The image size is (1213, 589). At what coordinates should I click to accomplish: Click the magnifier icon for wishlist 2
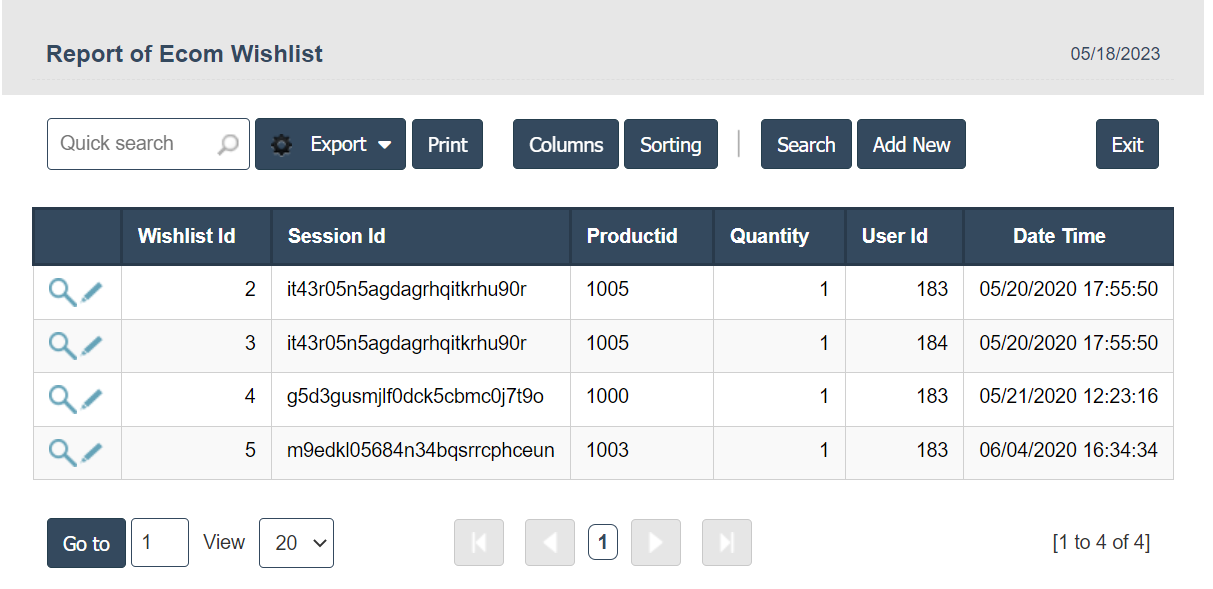click(62, 292)
